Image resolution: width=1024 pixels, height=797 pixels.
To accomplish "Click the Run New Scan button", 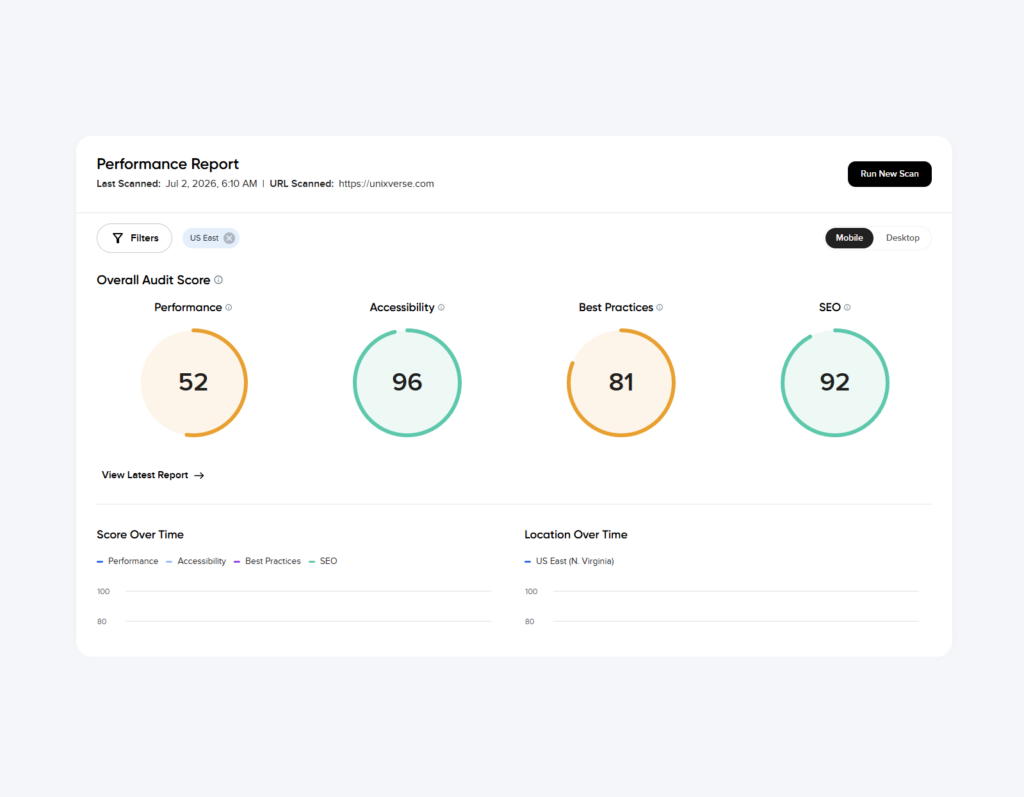I will [889, 174].
